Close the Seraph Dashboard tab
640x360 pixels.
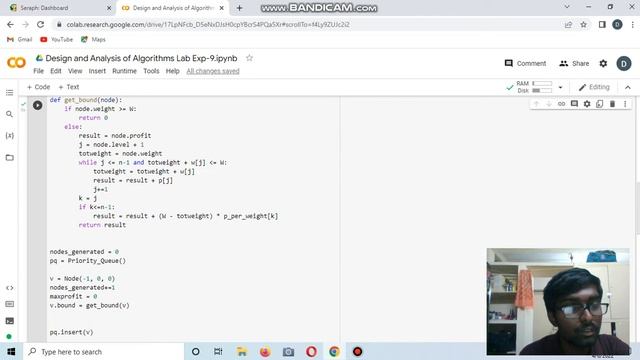coord(109,8)
